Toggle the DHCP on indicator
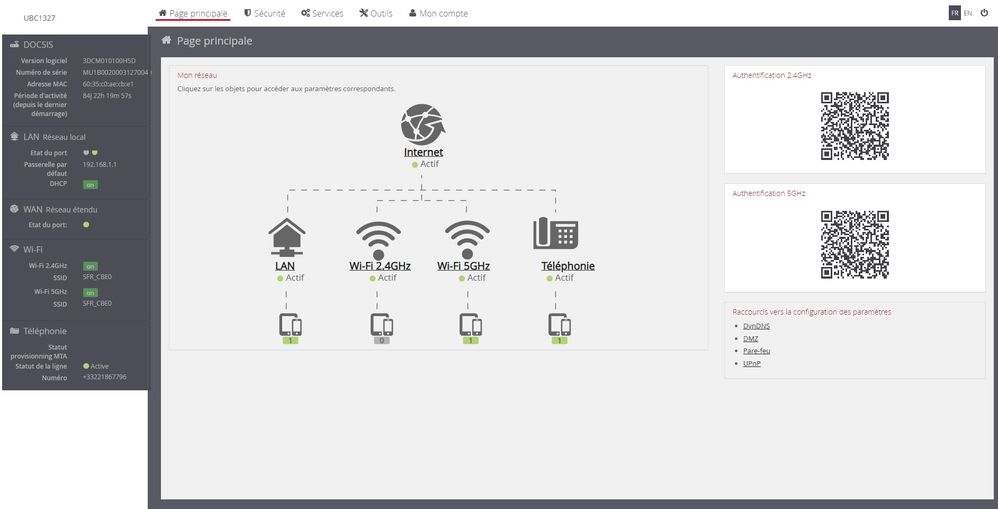 click(90, 185)
